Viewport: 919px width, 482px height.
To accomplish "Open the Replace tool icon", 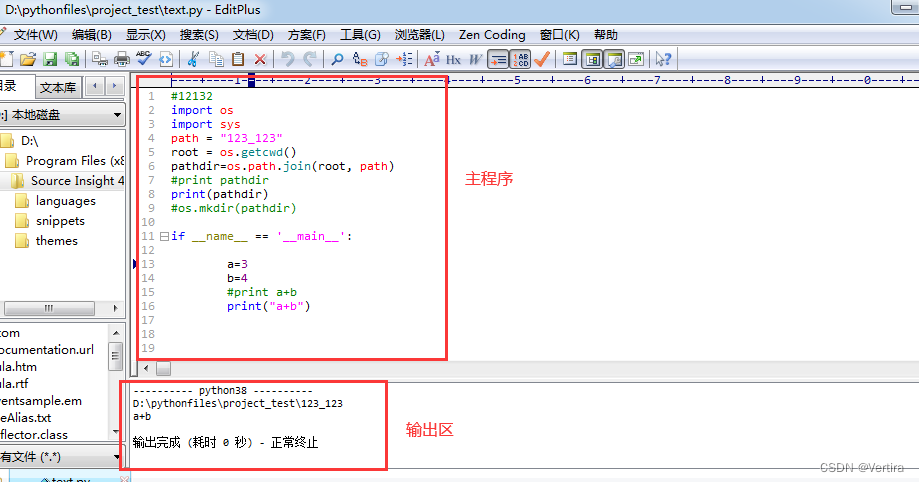I will coord(359,59).
